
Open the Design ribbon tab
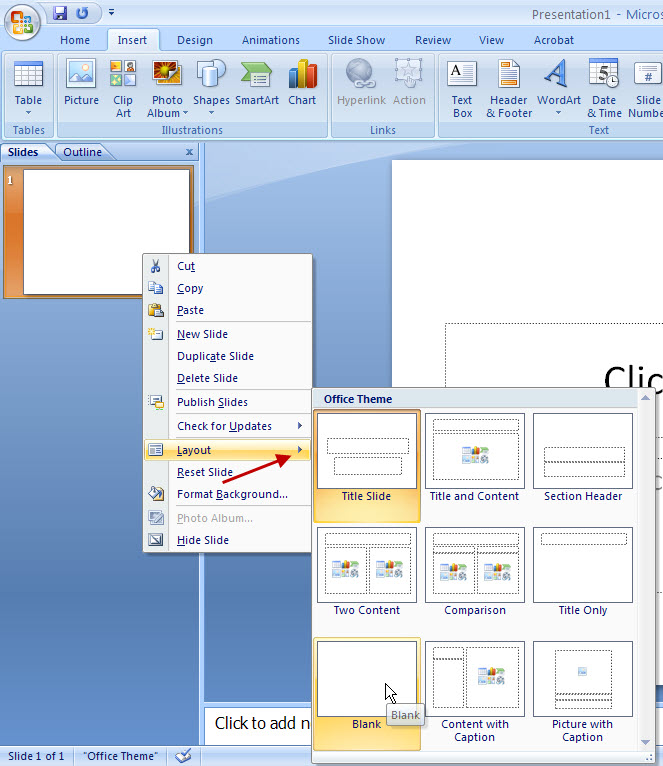pyautogui.click(x=194, y=40)
